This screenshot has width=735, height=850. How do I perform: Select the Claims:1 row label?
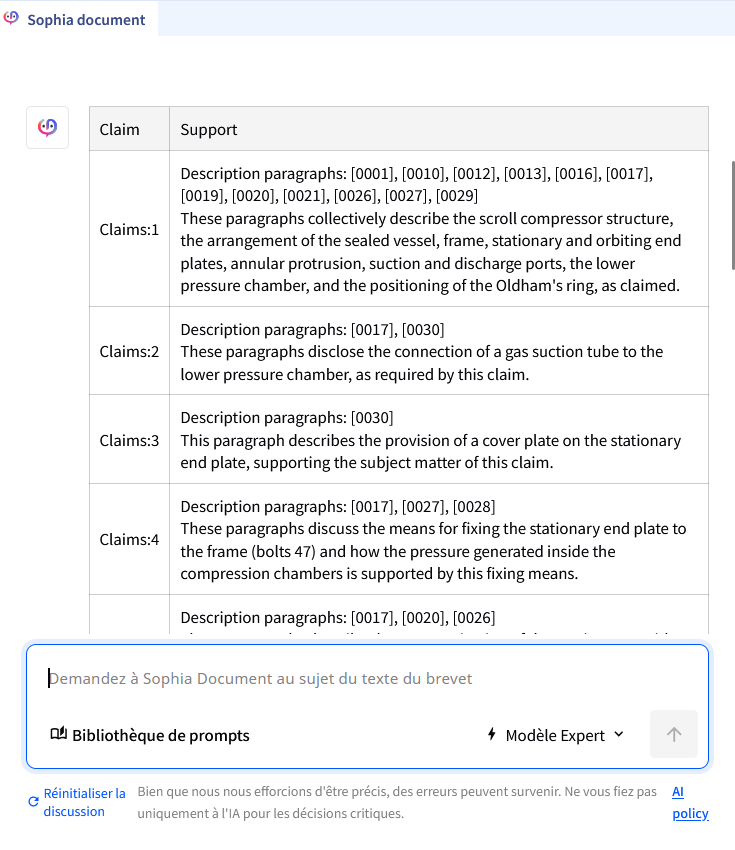(x=129, y=229)
